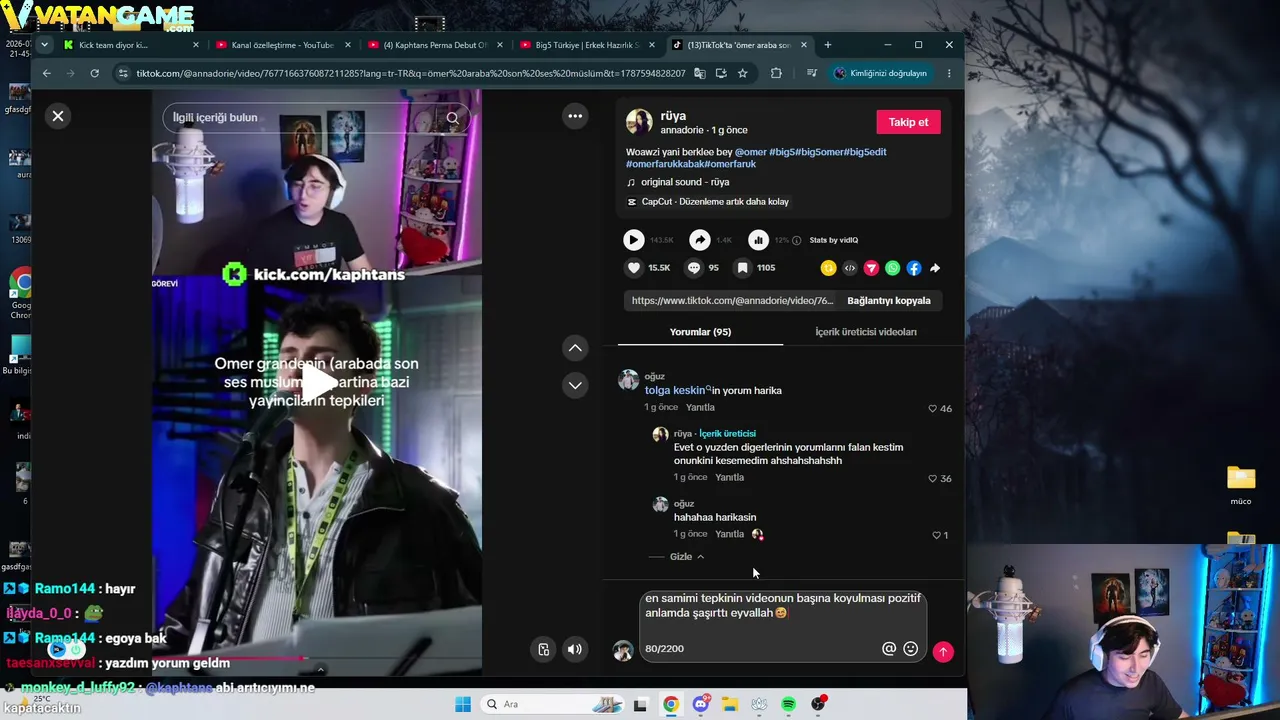The image size is (1280, 720).
Task: Click the vidIQ engagement chart icon
Action: (759, 240)
